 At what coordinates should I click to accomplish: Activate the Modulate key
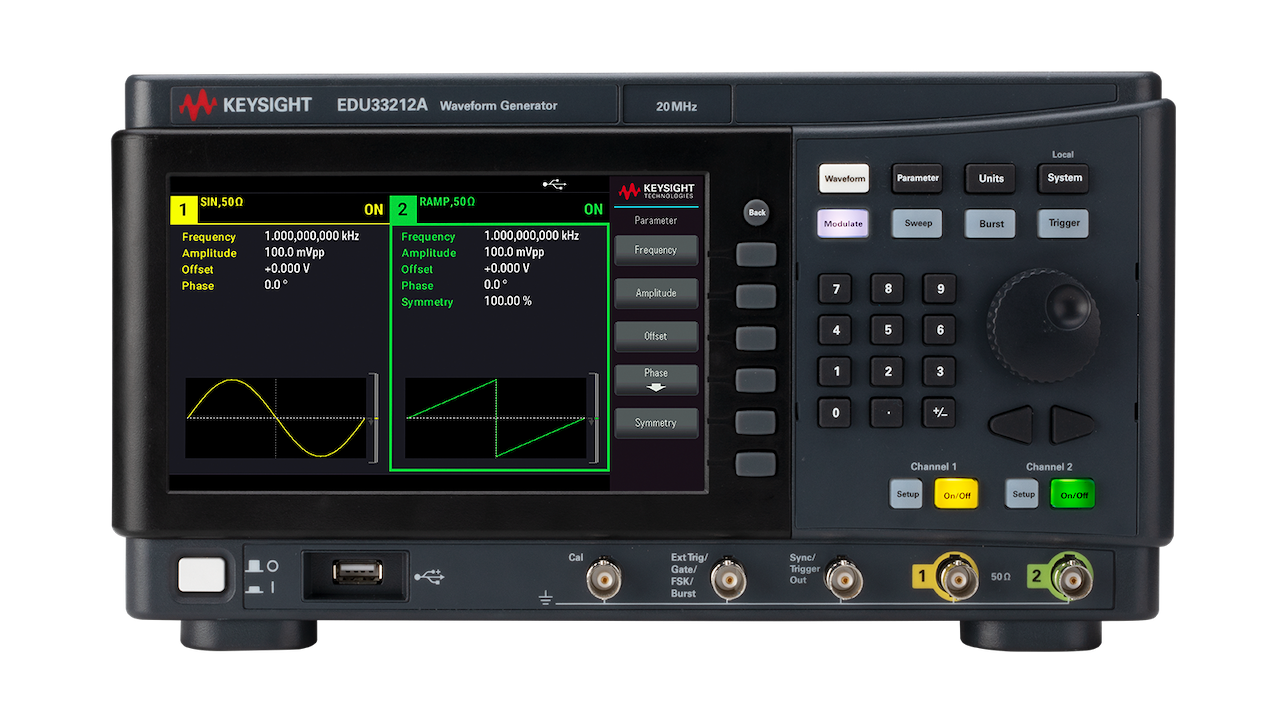click(x=843, y=223)
